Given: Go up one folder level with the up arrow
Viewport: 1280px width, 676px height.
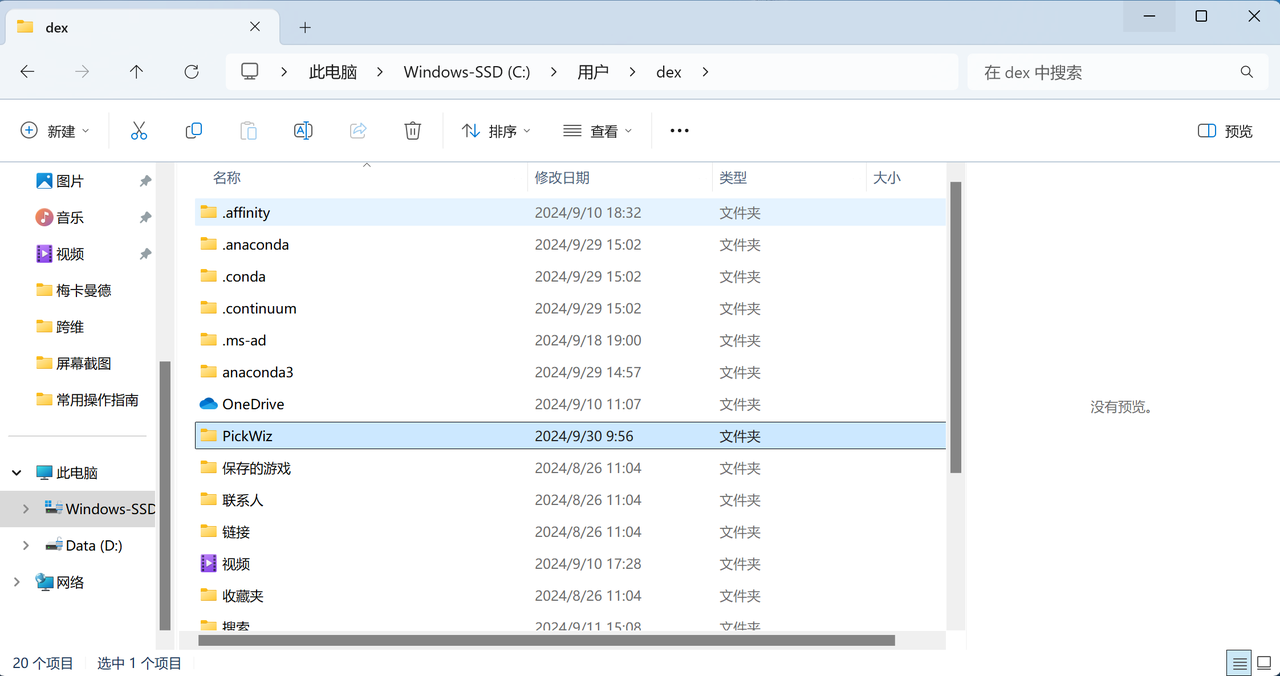Looking at the screenshot, I should pyautogui.click(x=136, y=72).
